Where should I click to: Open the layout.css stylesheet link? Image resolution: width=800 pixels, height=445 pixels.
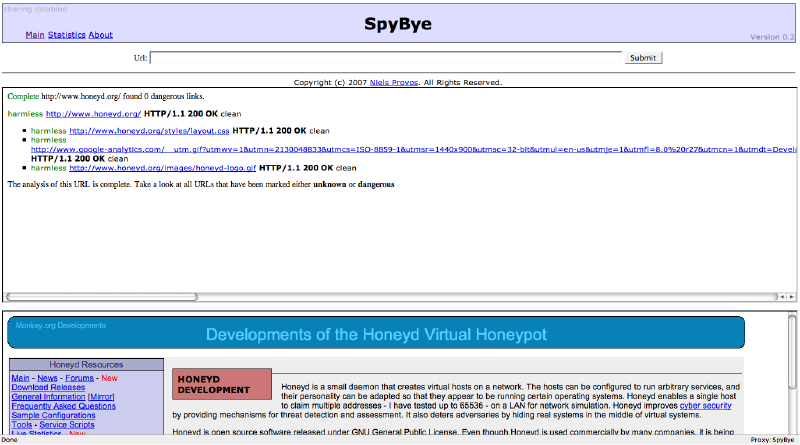149,131
